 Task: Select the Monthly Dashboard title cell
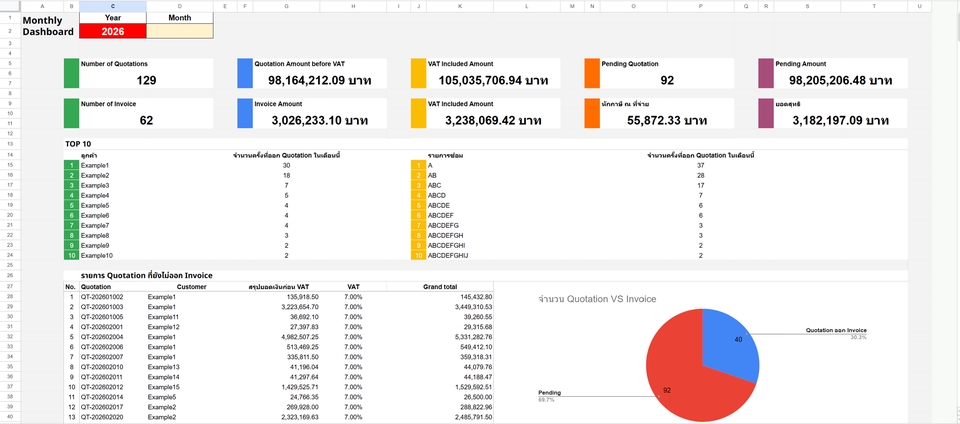click(48, 26)
